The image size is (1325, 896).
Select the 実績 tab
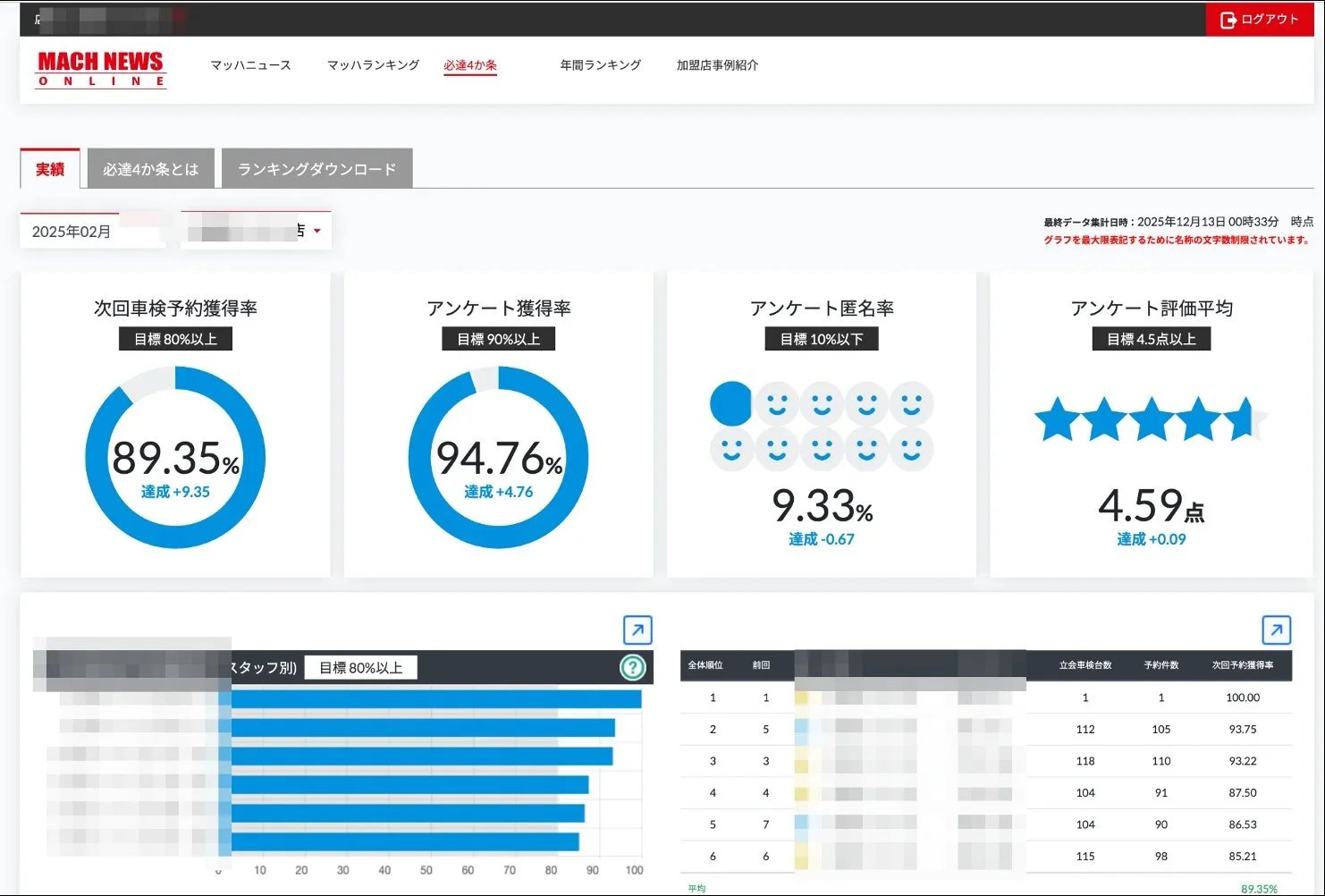[x=50, y=169]
